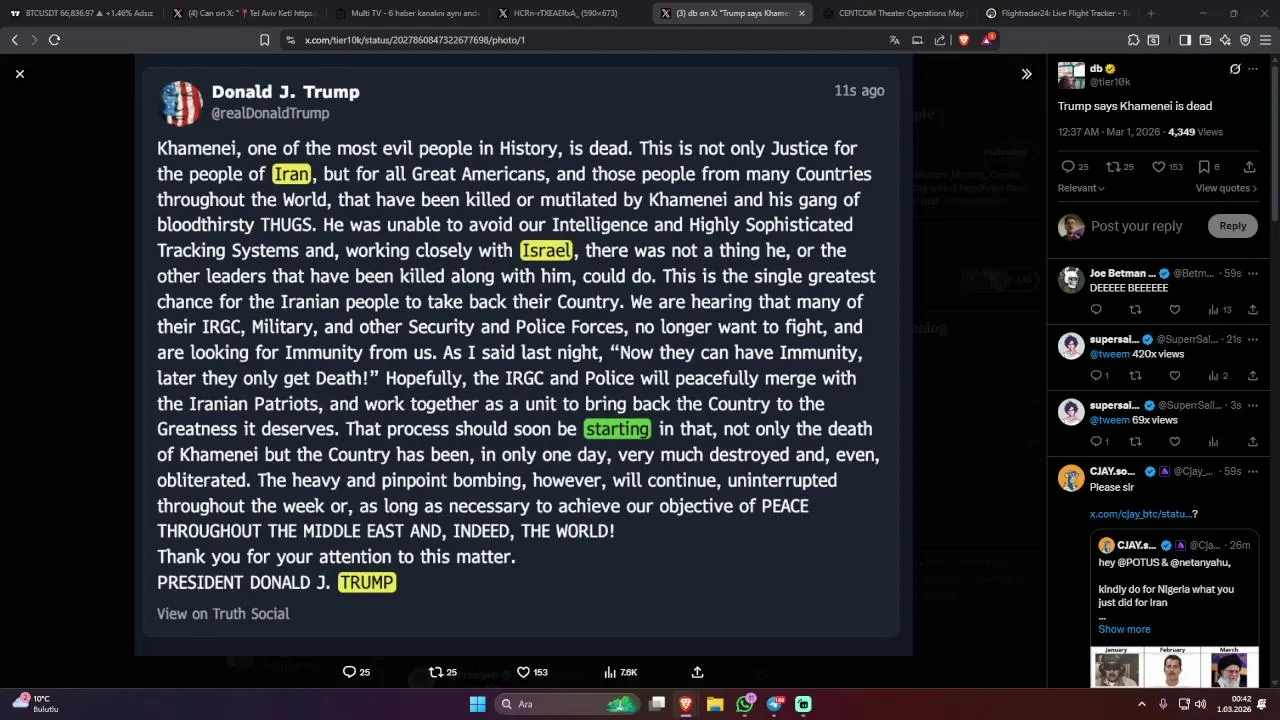Click reply count 25 on db's post
The width and height of the screenshot is (1280, 720).
1074,167
